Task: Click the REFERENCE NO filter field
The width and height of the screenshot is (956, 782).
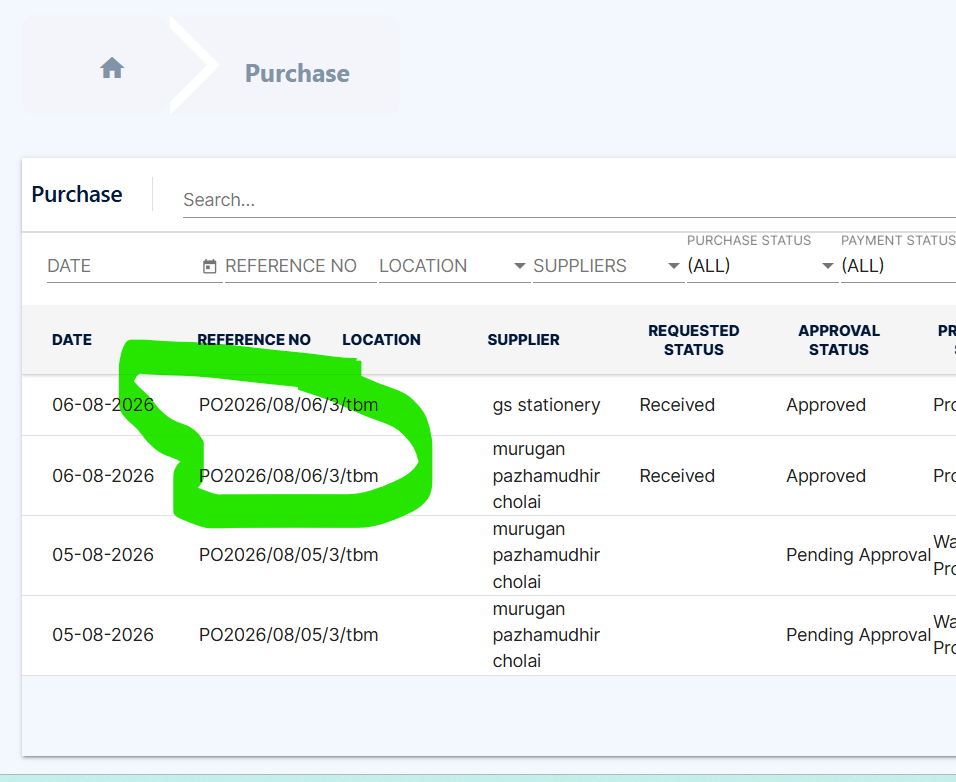Action: [300, 266]
